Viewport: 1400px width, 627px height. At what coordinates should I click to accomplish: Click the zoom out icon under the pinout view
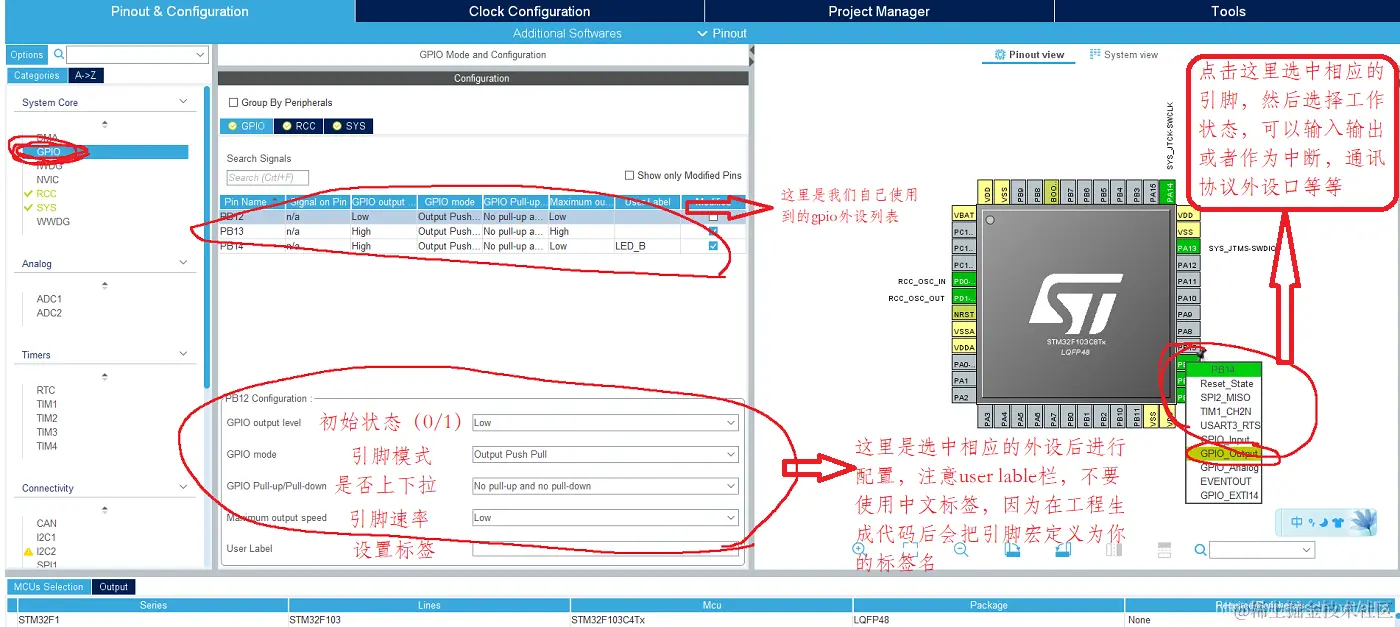click(x=961, y=549)
